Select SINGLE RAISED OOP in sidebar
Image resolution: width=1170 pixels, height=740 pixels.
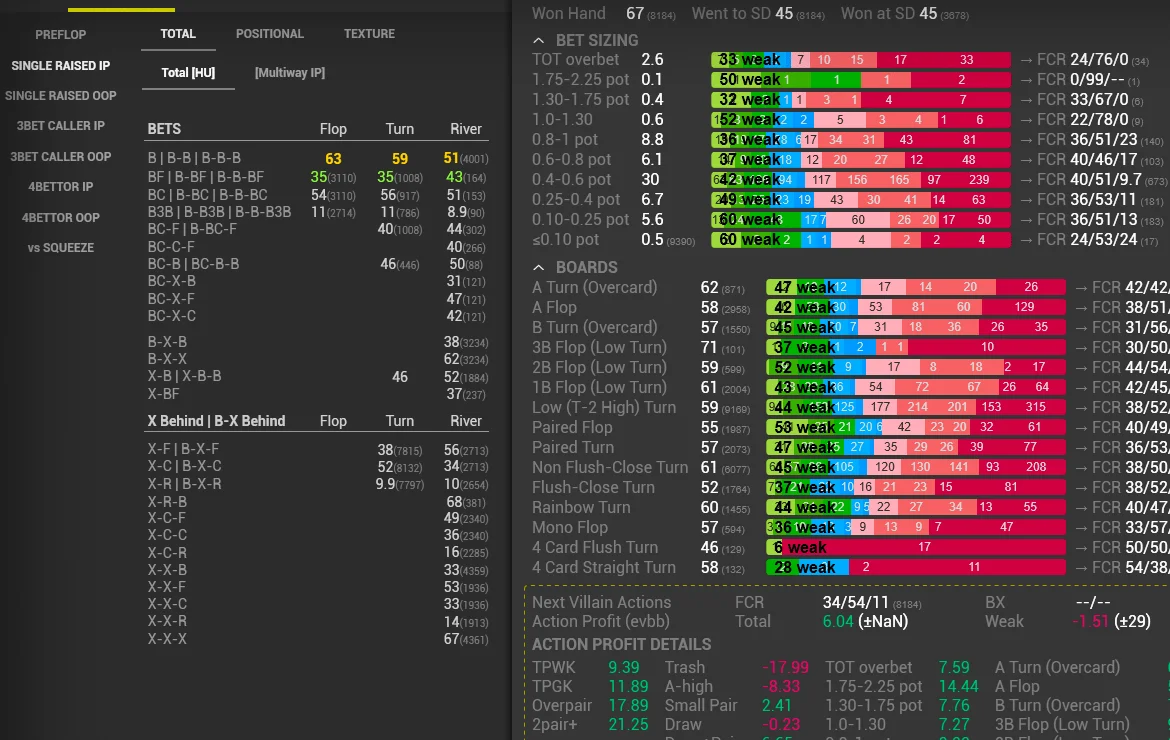tap(61, 96)
